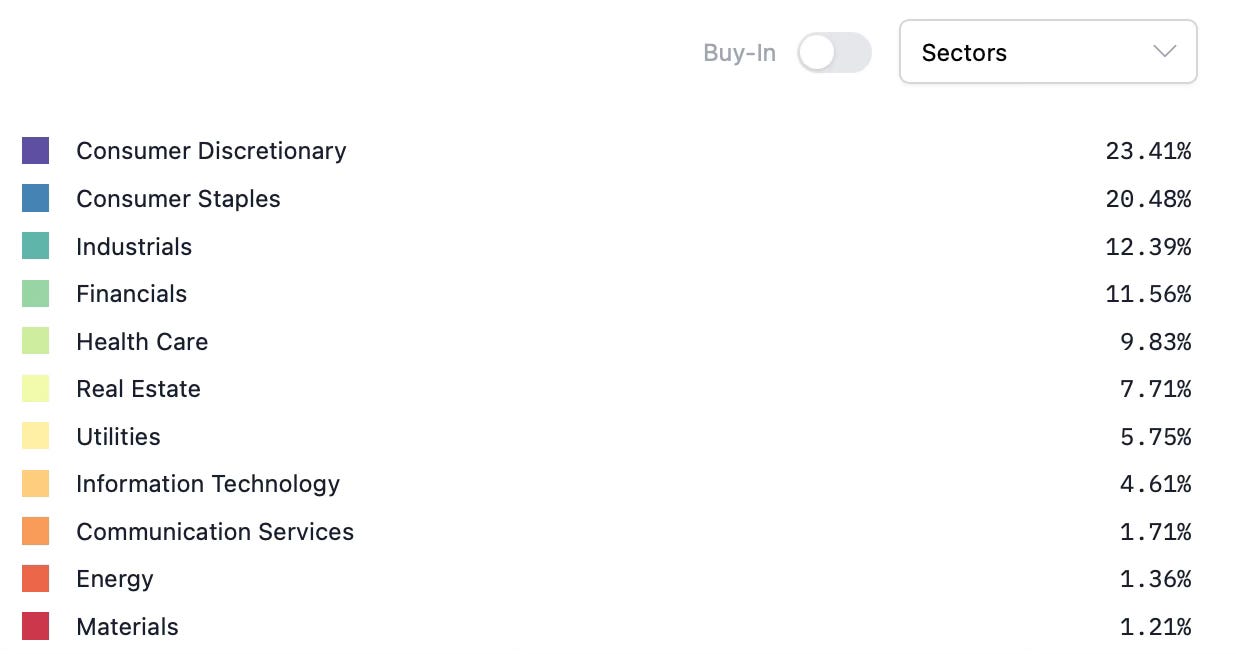Click the Real Estate color swatch
Viewport: 1236px width, 654px height.
tap(35, 389)
